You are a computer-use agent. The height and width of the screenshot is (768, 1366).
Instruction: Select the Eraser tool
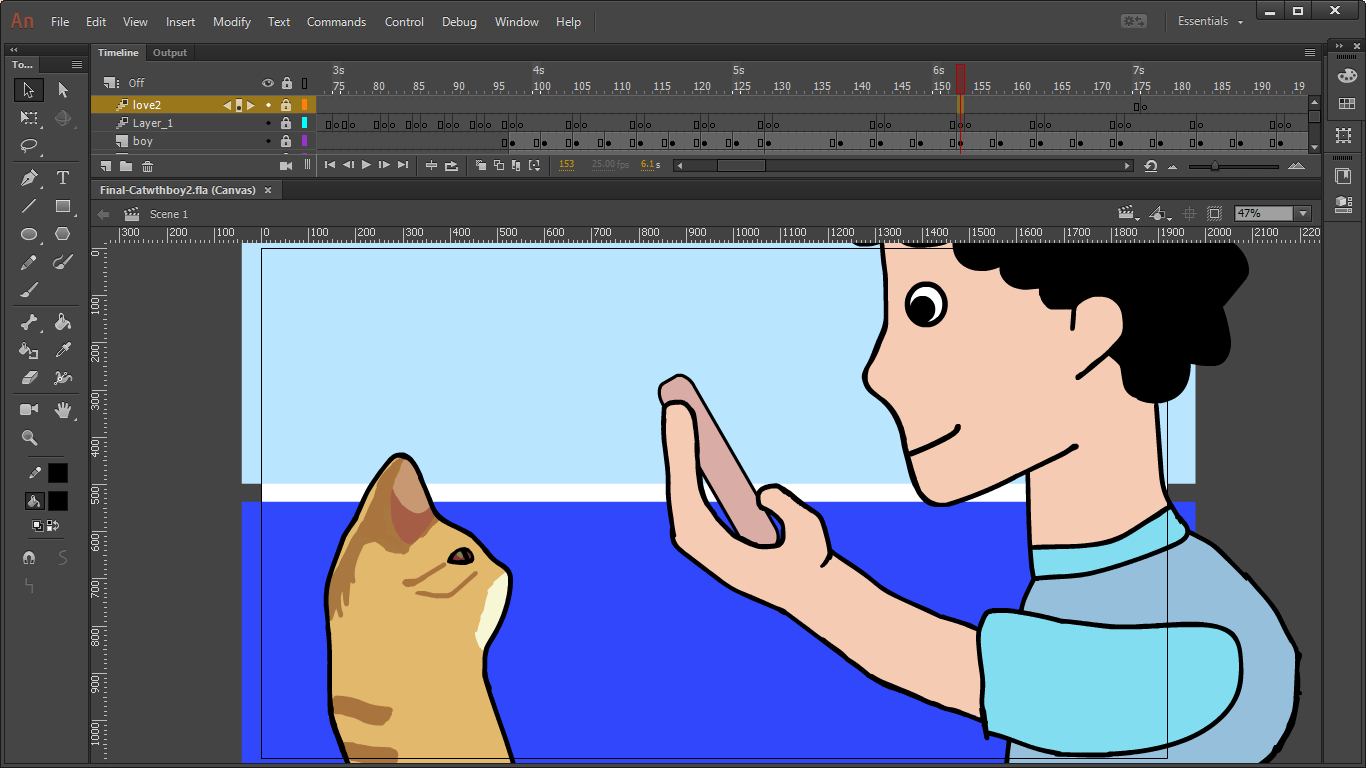tap(29, 378)
